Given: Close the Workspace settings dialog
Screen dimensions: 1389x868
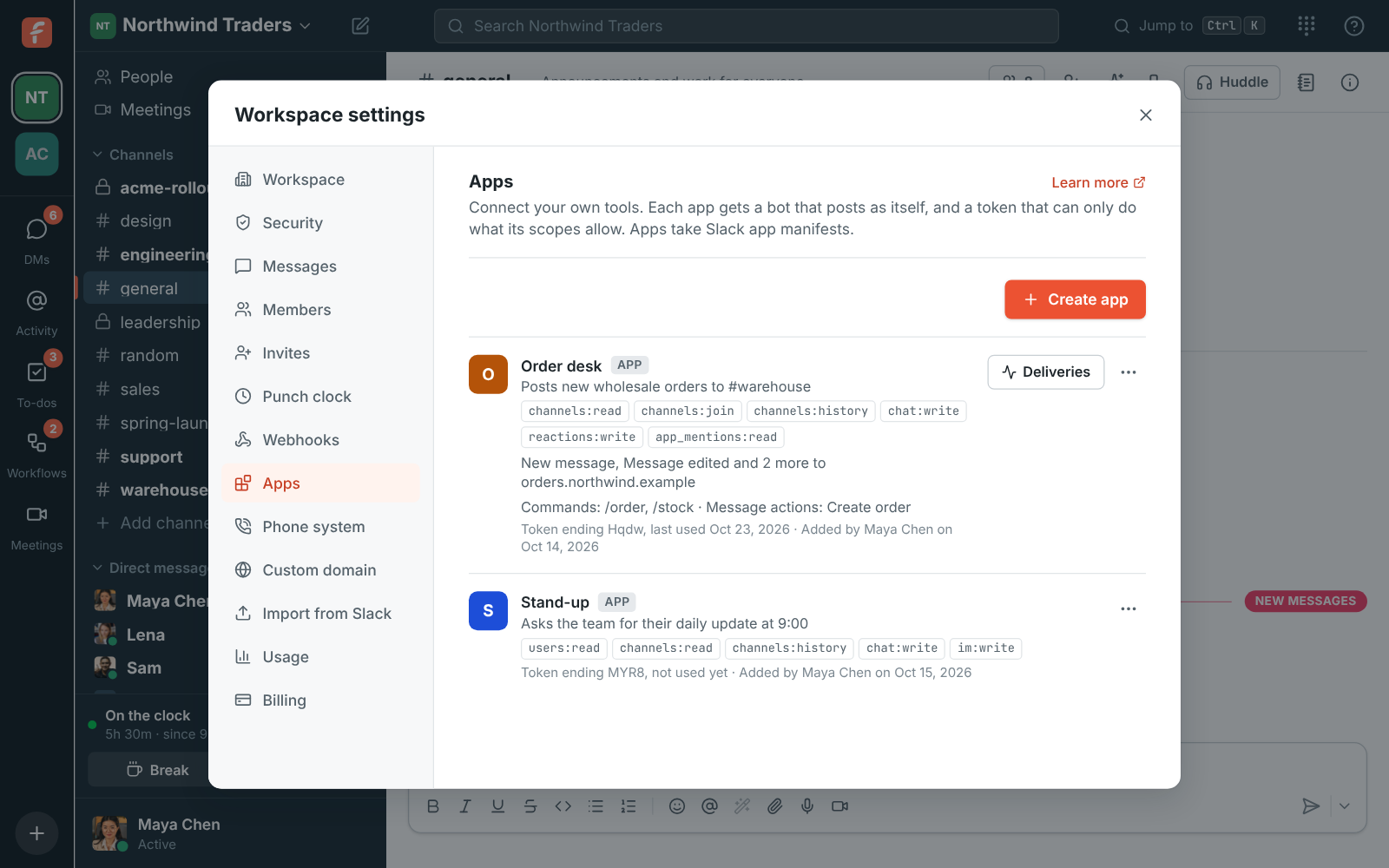Looking at the screenshot, I should [1146, 115].
